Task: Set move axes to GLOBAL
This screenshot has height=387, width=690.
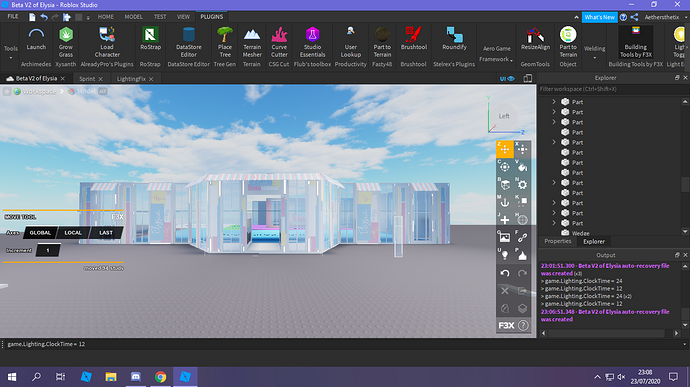Action: coord(40,232)
